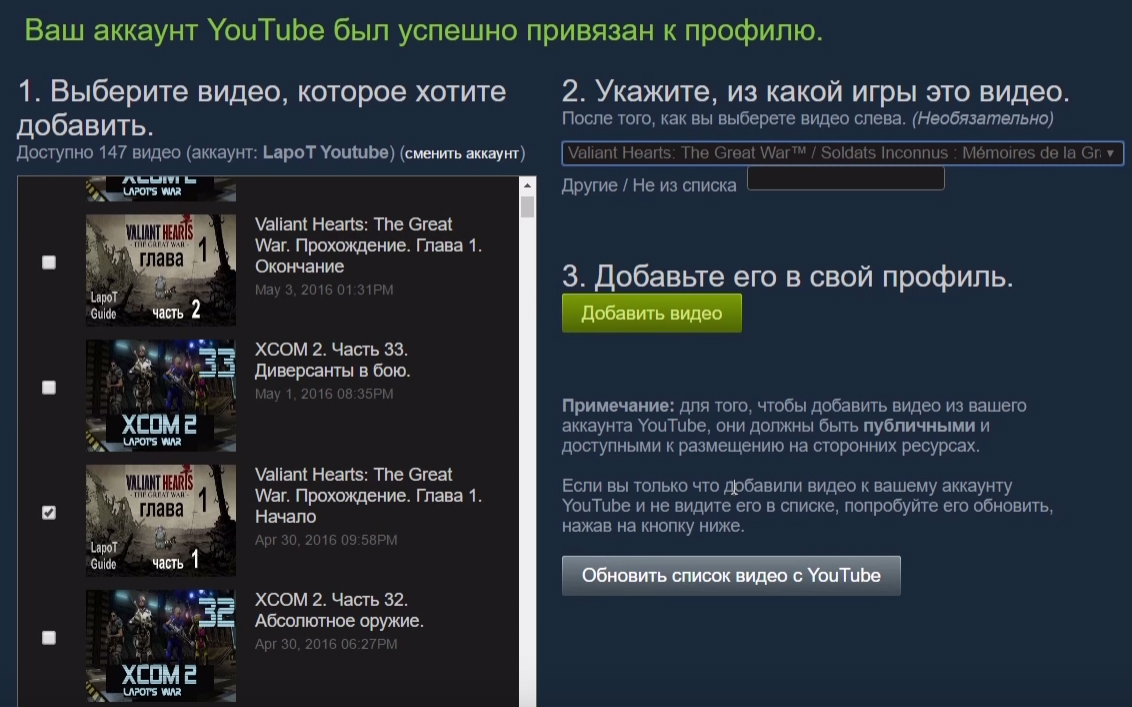
Task: Select the Valiant Hearts часть 1 thumbnail
Action: pyautogui.click(x=161, y=520)
